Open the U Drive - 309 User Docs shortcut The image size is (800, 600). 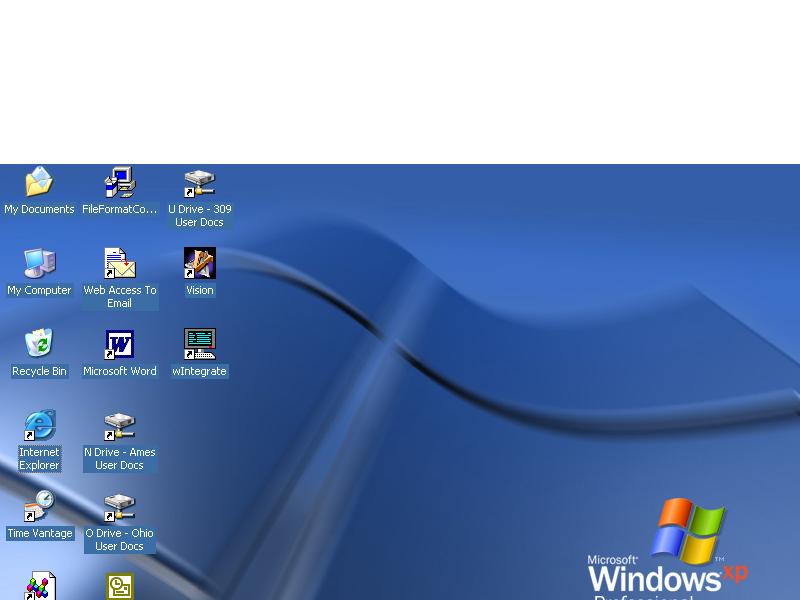click(x=198, y=182)
